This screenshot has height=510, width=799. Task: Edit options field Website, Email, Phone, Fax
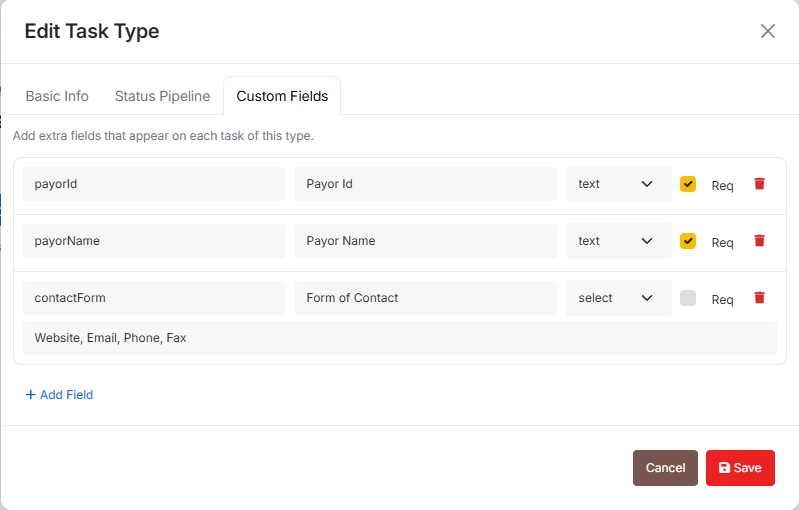tap(400, 338)
